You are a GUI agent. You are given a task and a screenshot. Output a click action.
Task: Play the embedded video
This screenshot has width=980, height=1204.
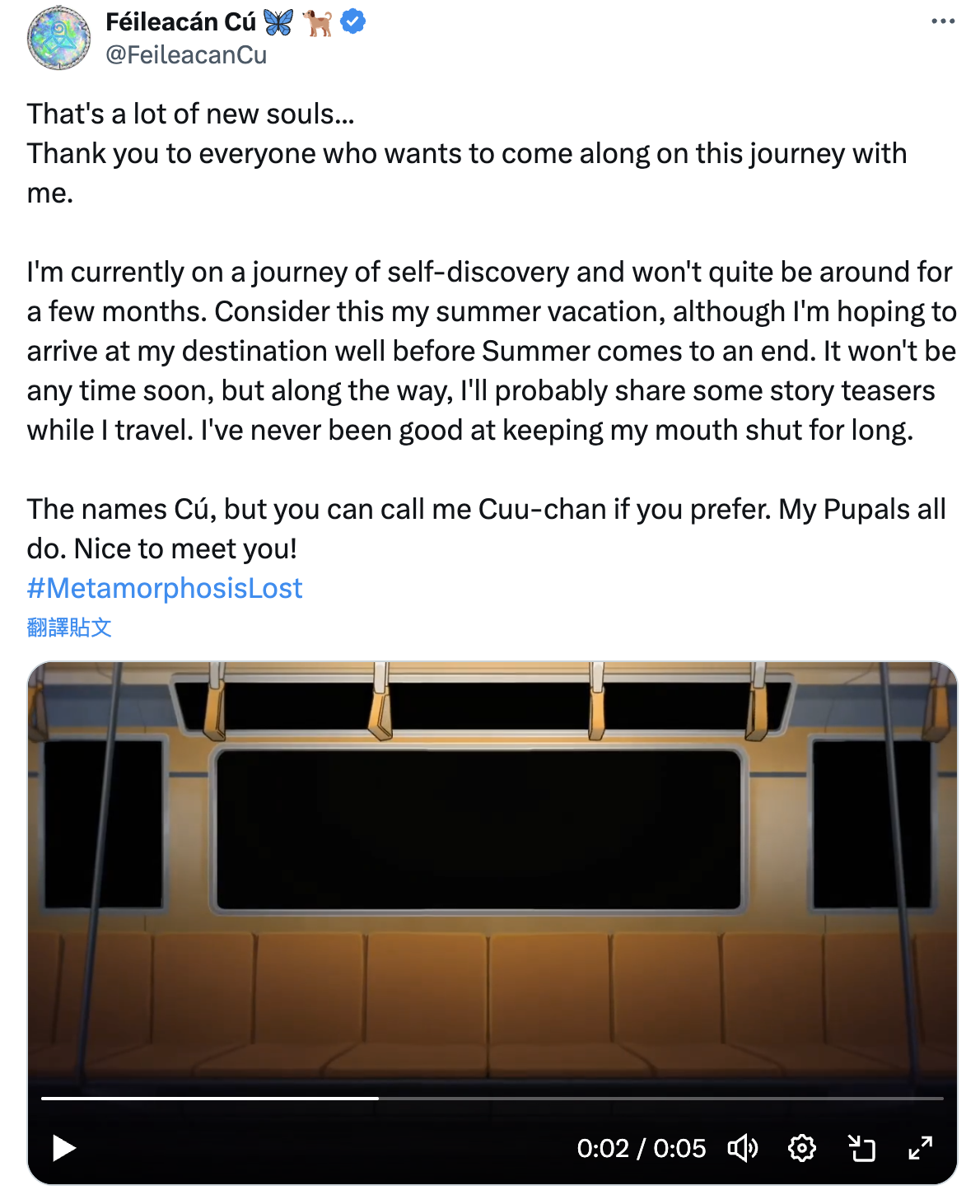point(64,1147)
